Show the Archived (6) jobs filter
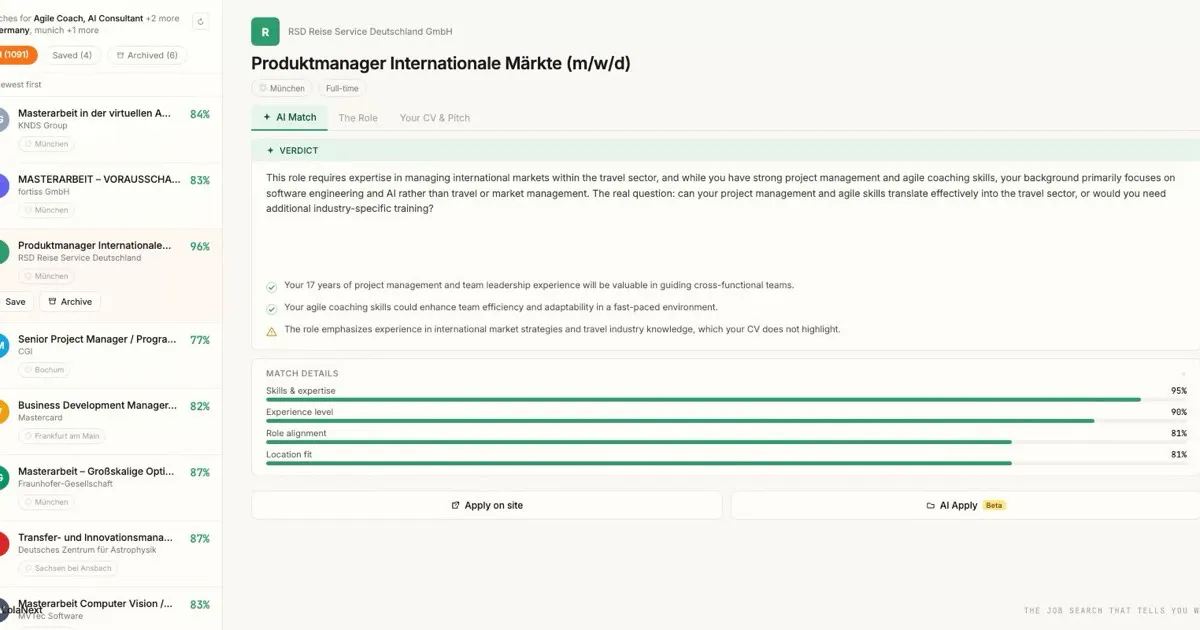1200x630 pixels. point(146,56)
